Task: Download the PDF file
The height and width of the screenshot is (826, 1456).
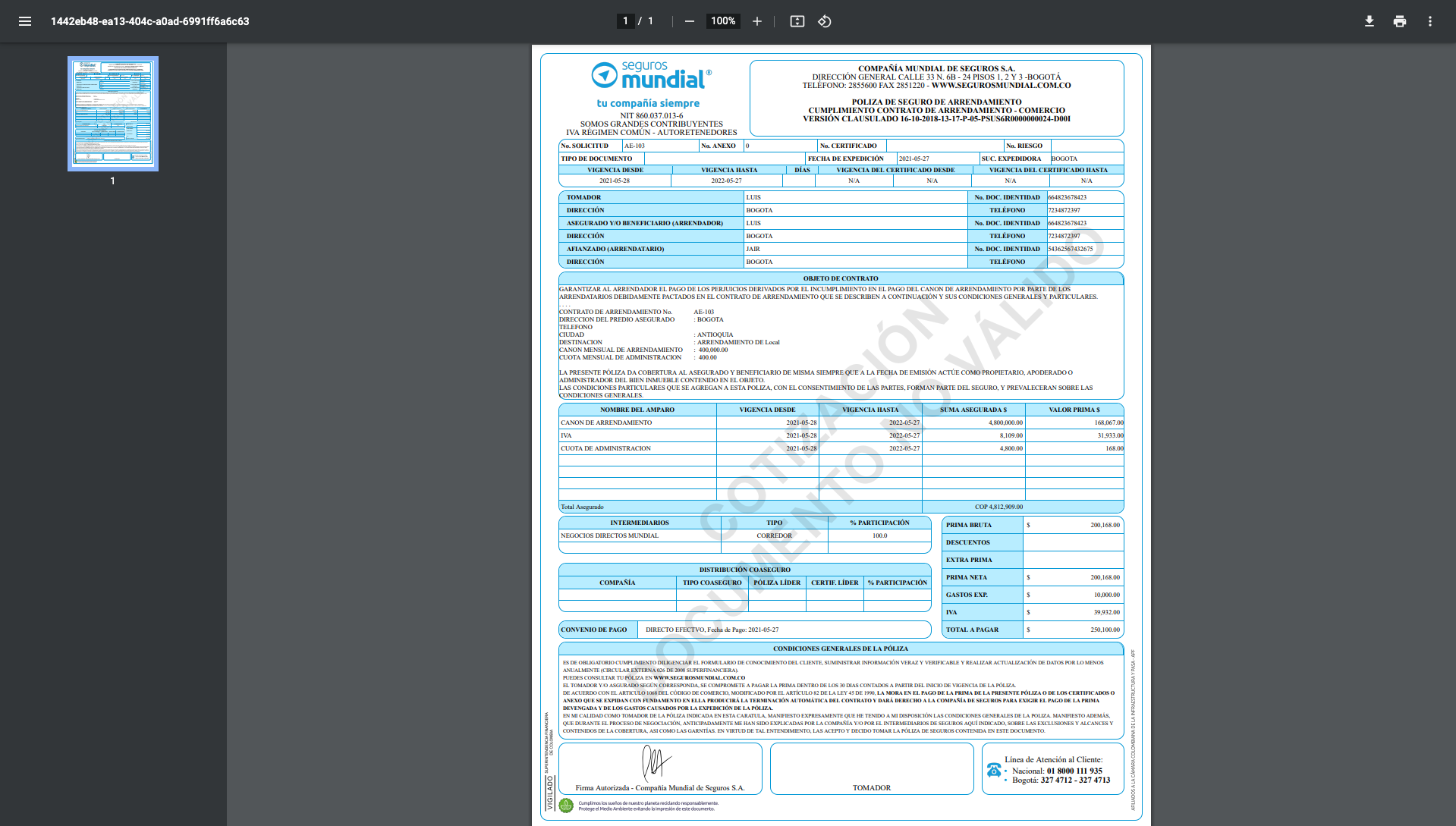Action: click(1370, 21)
